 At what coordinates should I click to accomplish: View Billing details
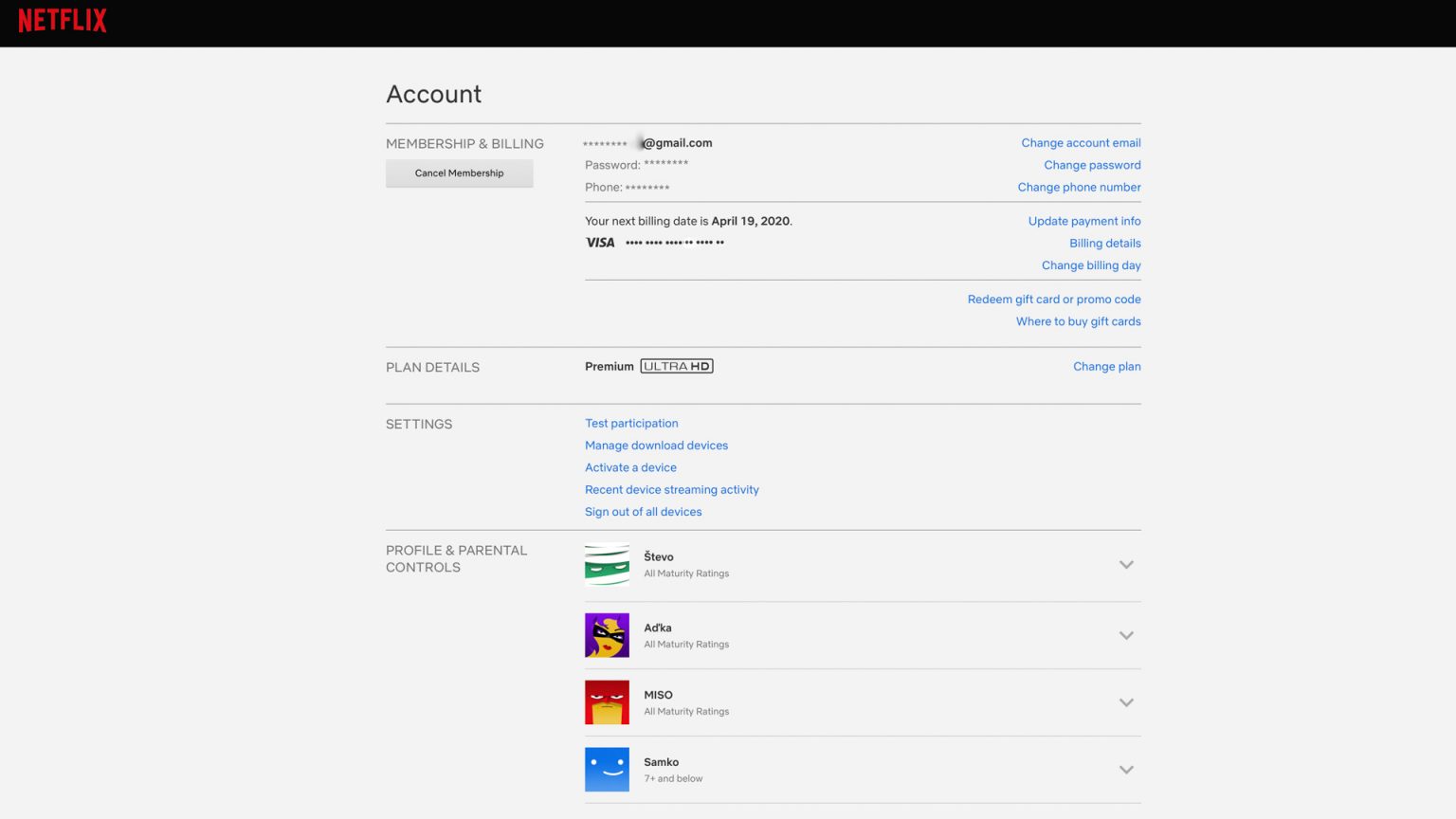(x=1105, y=244)
